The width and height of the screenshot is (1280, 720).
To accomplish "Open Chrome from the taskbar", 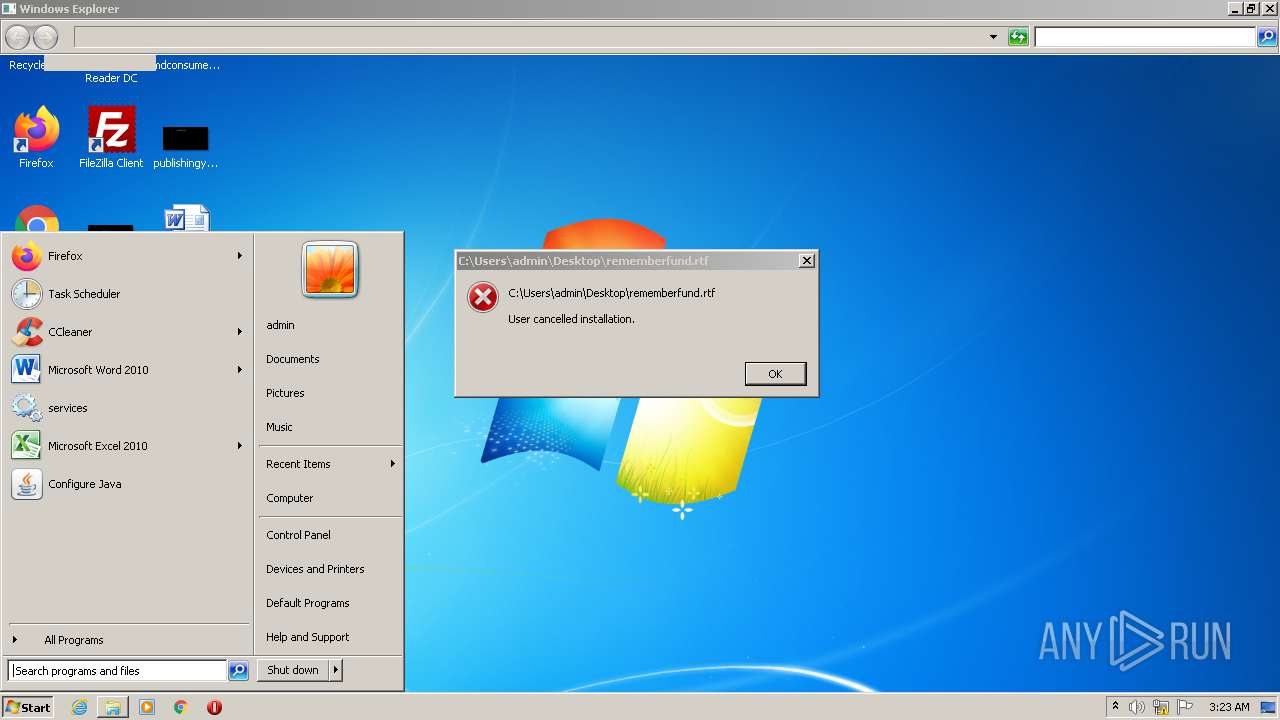I will click(181, 707).
